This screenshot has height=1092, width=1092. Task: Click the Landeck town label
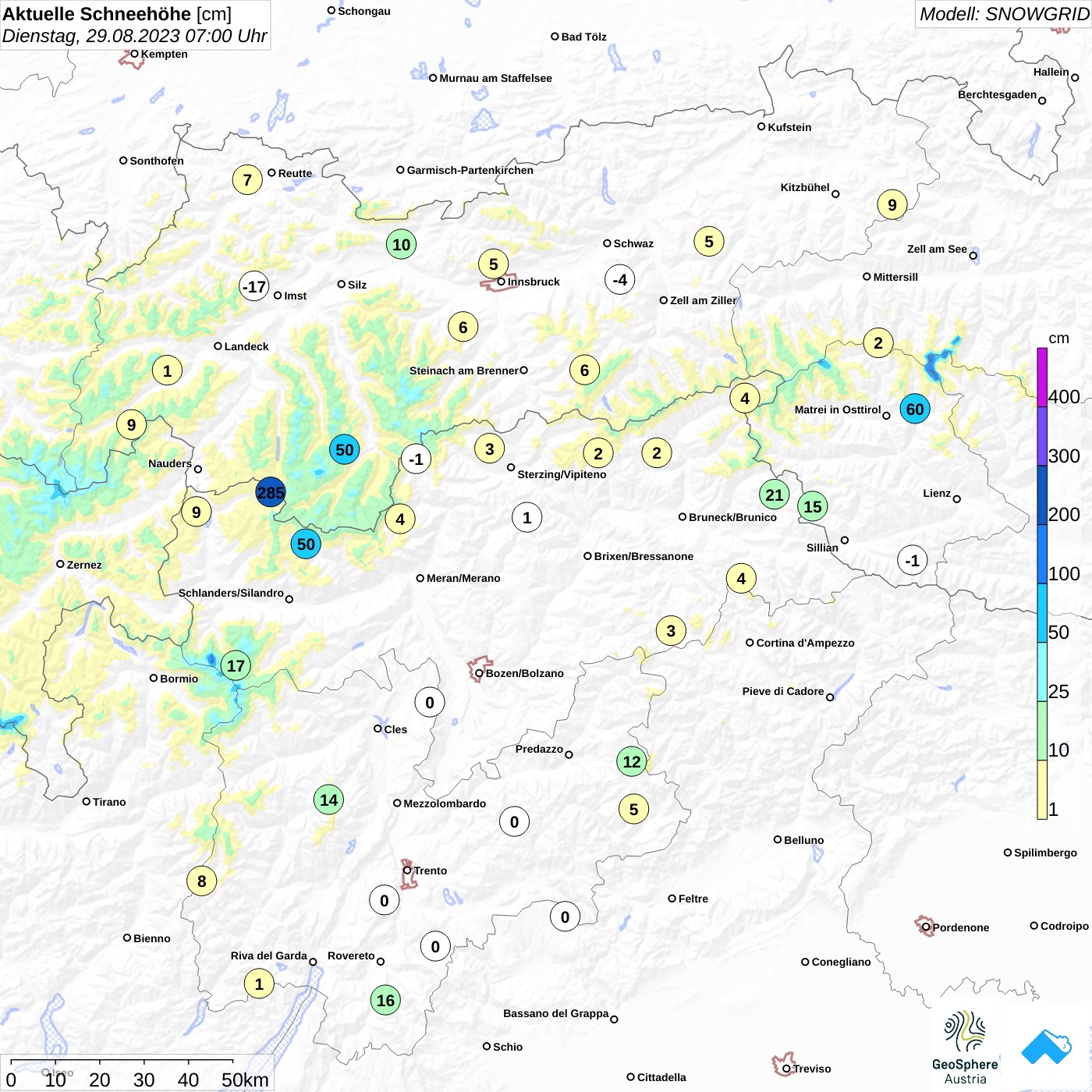[246, 346]
